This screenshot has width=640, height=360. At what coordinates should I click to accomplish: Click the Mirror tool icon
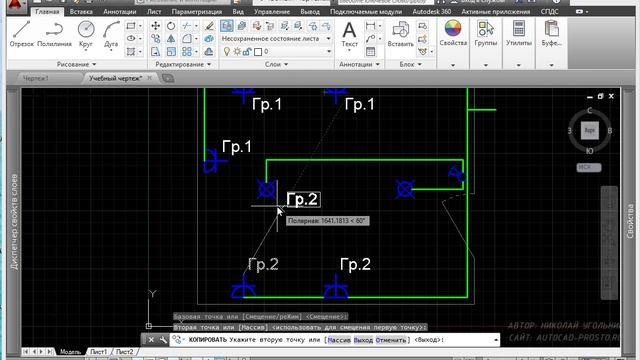coord(171,39)
